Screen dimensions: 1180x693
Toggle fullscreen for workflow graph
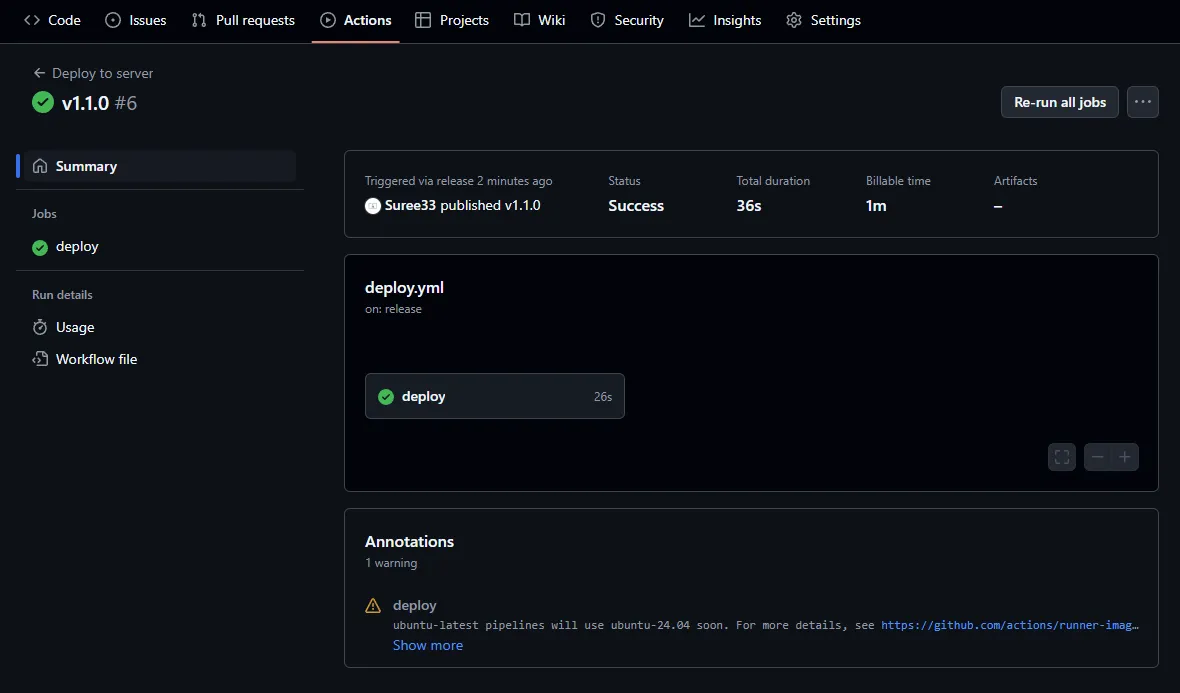(x=1062, y=457)
